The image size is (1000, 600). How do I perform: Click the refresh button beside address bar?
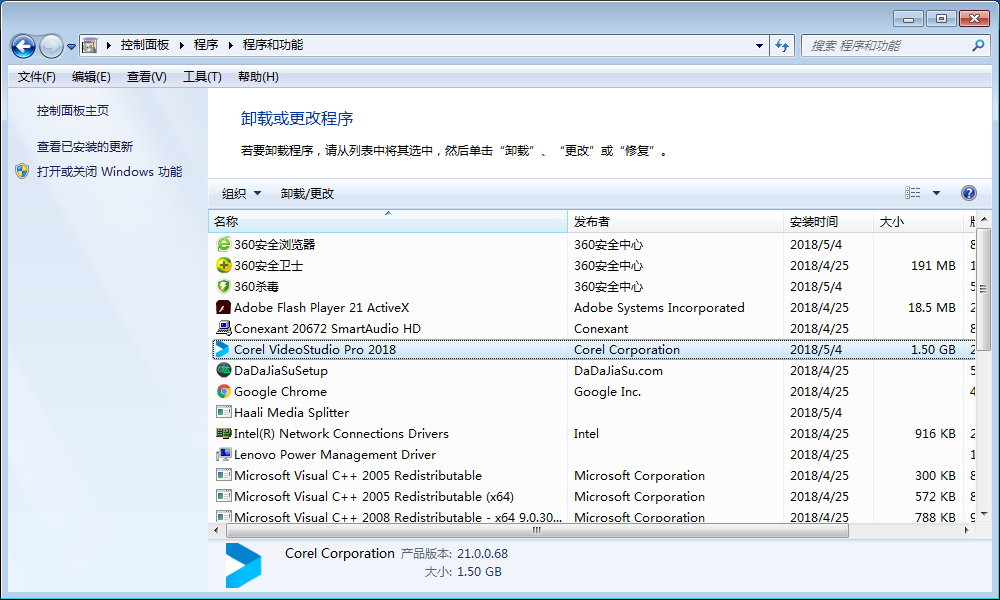(x=782, y=46)
